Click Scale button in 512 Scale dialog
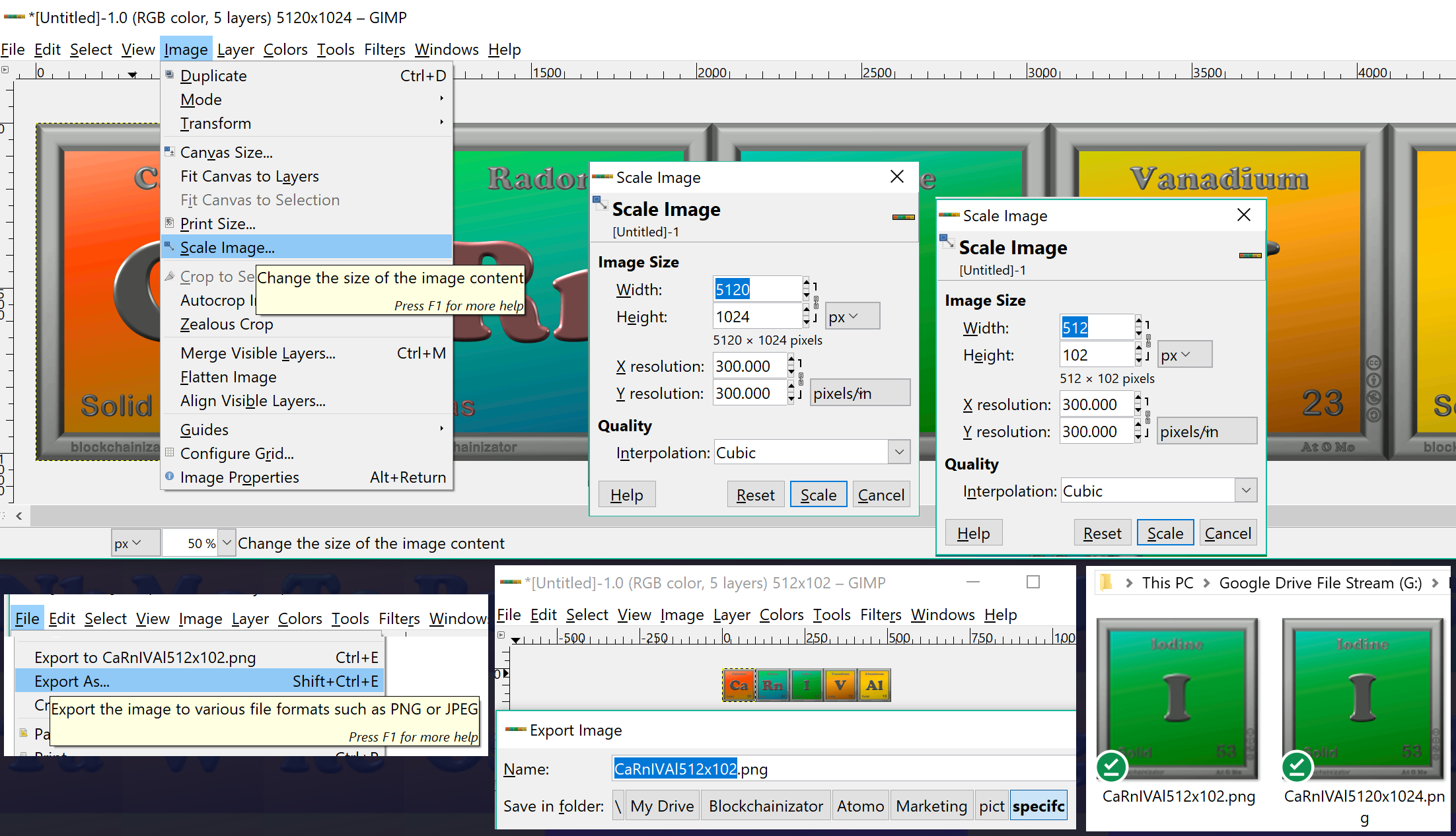This screenshot has height=836, width=1456. click(x=1165, y=533)
